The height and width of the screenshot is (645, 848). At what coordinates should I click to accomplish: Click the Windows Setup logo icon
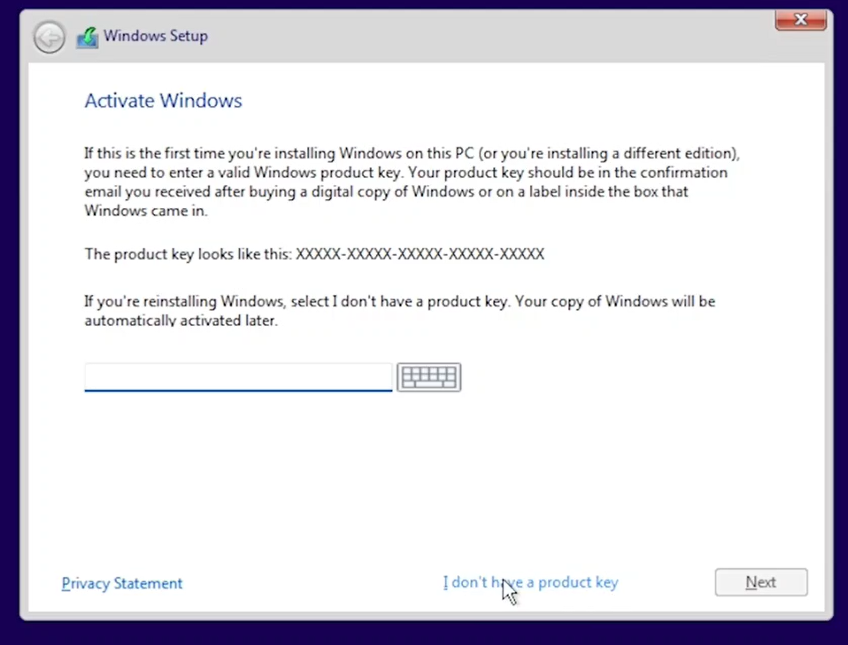[x=87, y=37]
